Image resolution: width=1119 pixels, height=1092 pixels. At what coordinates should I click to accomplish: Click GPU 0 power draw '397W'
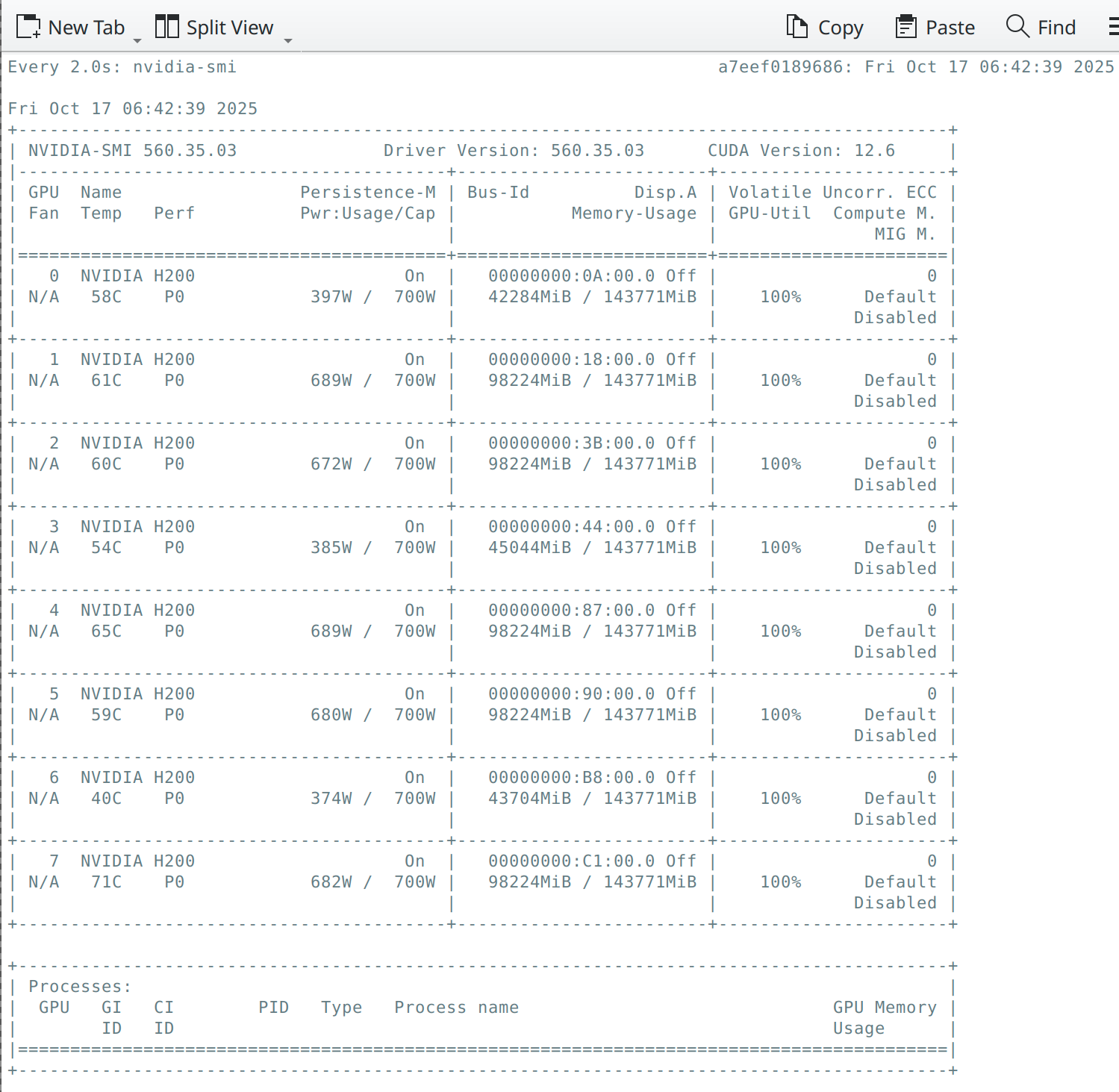pos(331,297)
